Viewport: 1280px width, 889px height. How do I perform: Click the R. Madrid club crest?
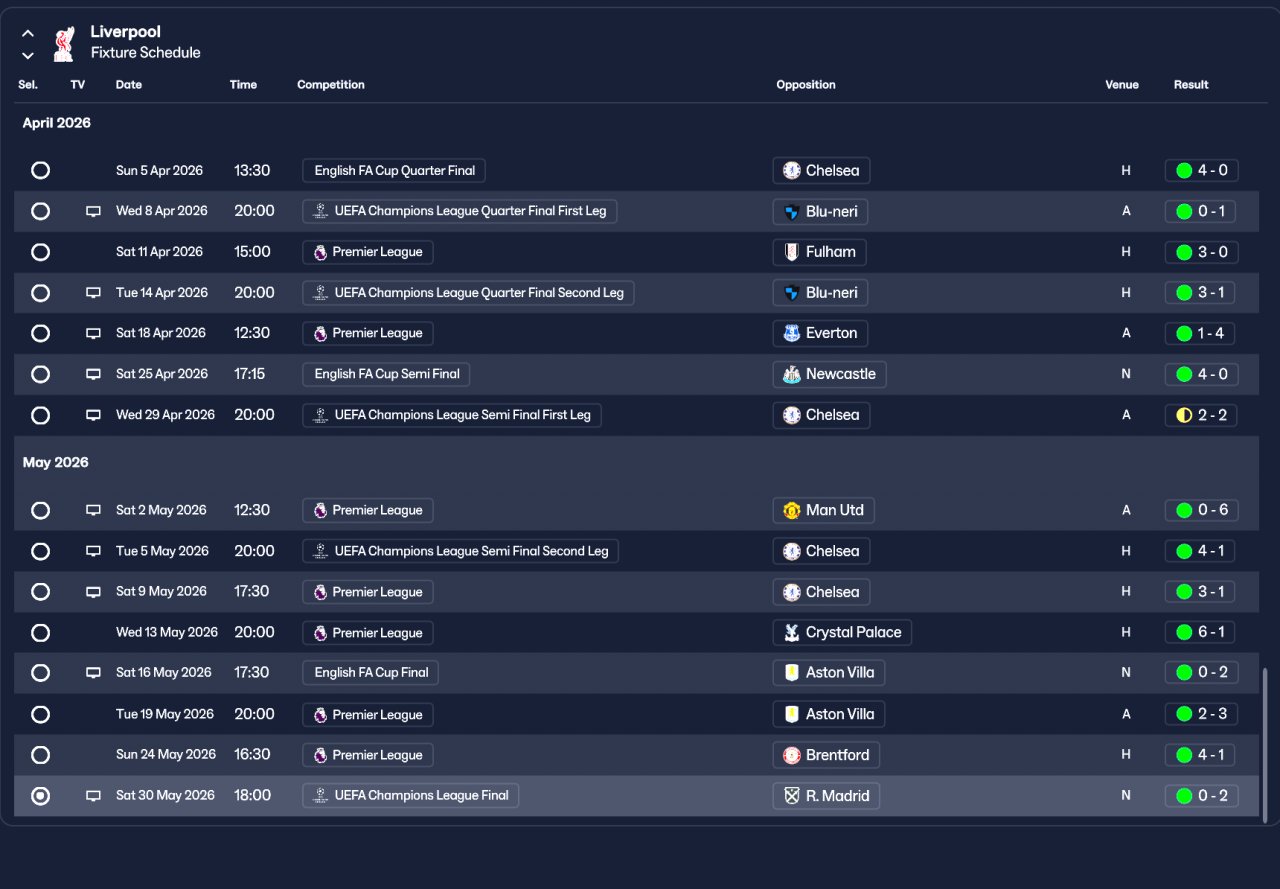coord(792,796)
